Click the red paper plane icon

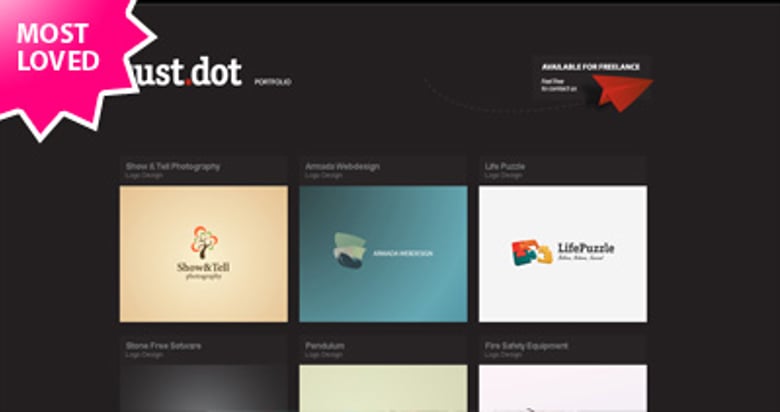coord(623,93)
